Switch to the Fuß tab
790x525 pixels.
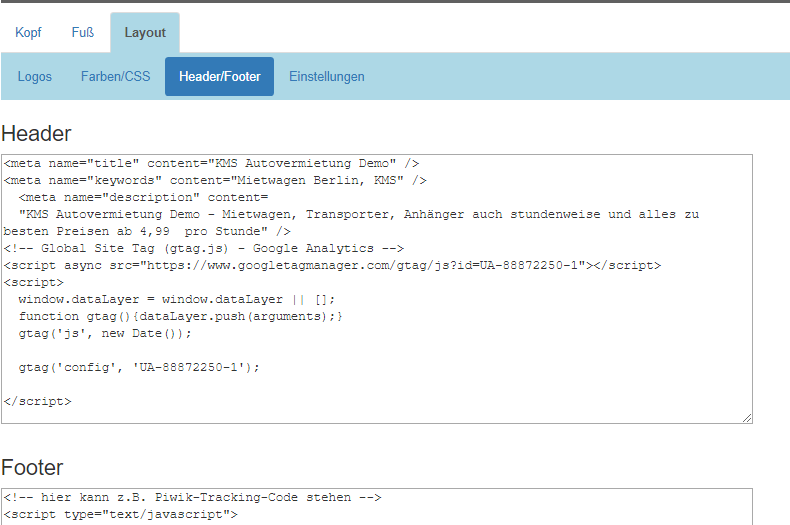click(83, 33)
